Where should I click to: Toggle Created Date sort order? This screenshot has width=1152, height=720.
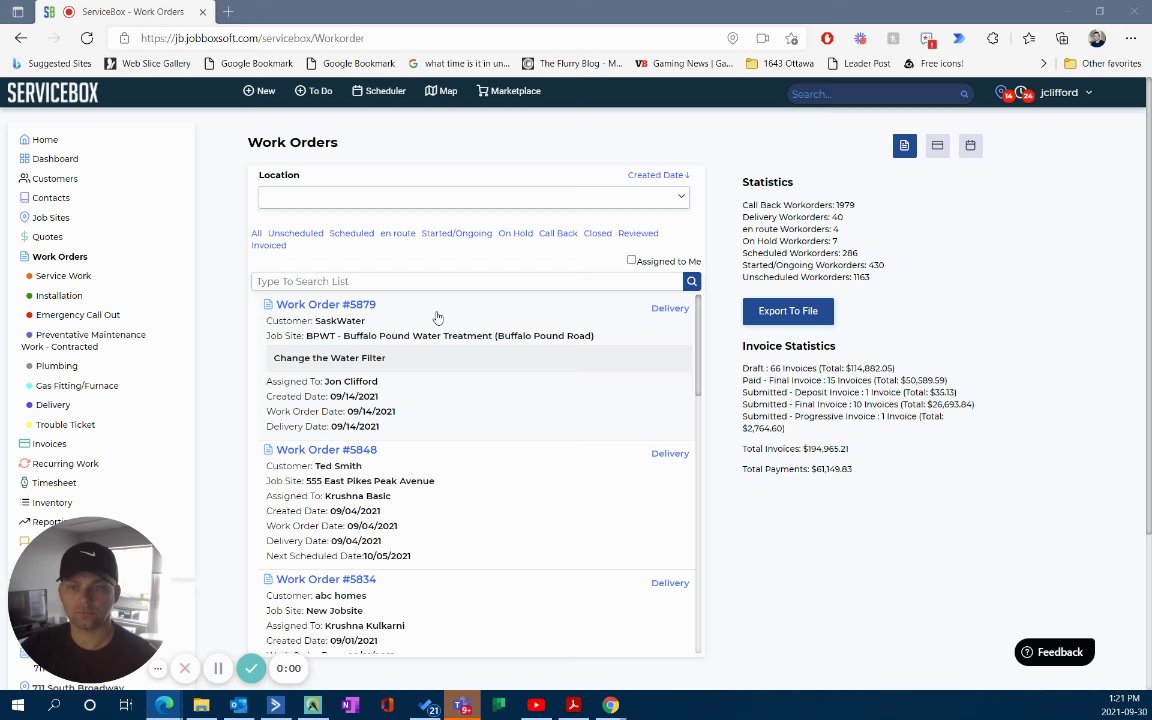tap(659, 175)
